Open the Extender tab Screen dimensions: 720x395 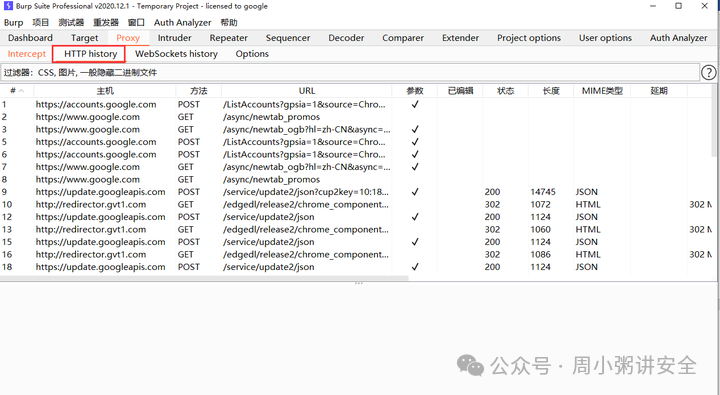pyautogui.click(x=461, y=38)
